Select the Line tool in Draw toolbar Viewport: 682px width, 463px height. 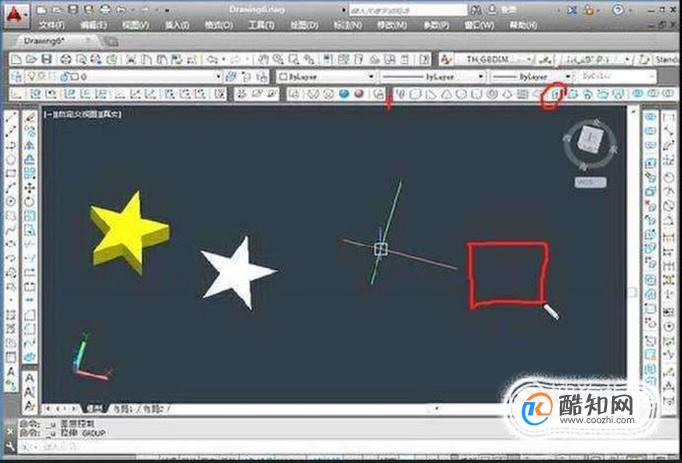click(11, 118)
